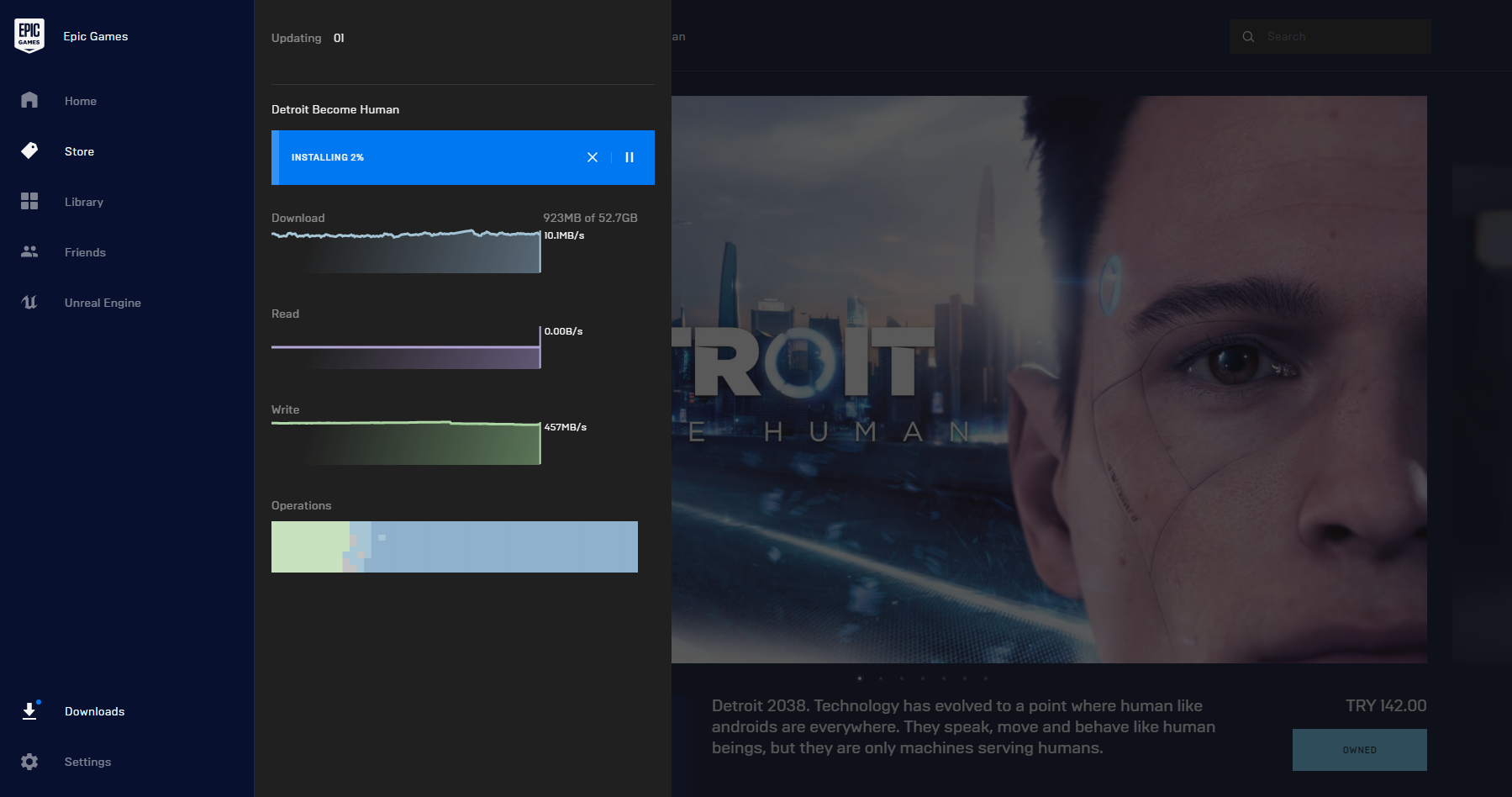Click the Store price tag icon
This screenshot has height=797, width=1512.
click(29, 150)
